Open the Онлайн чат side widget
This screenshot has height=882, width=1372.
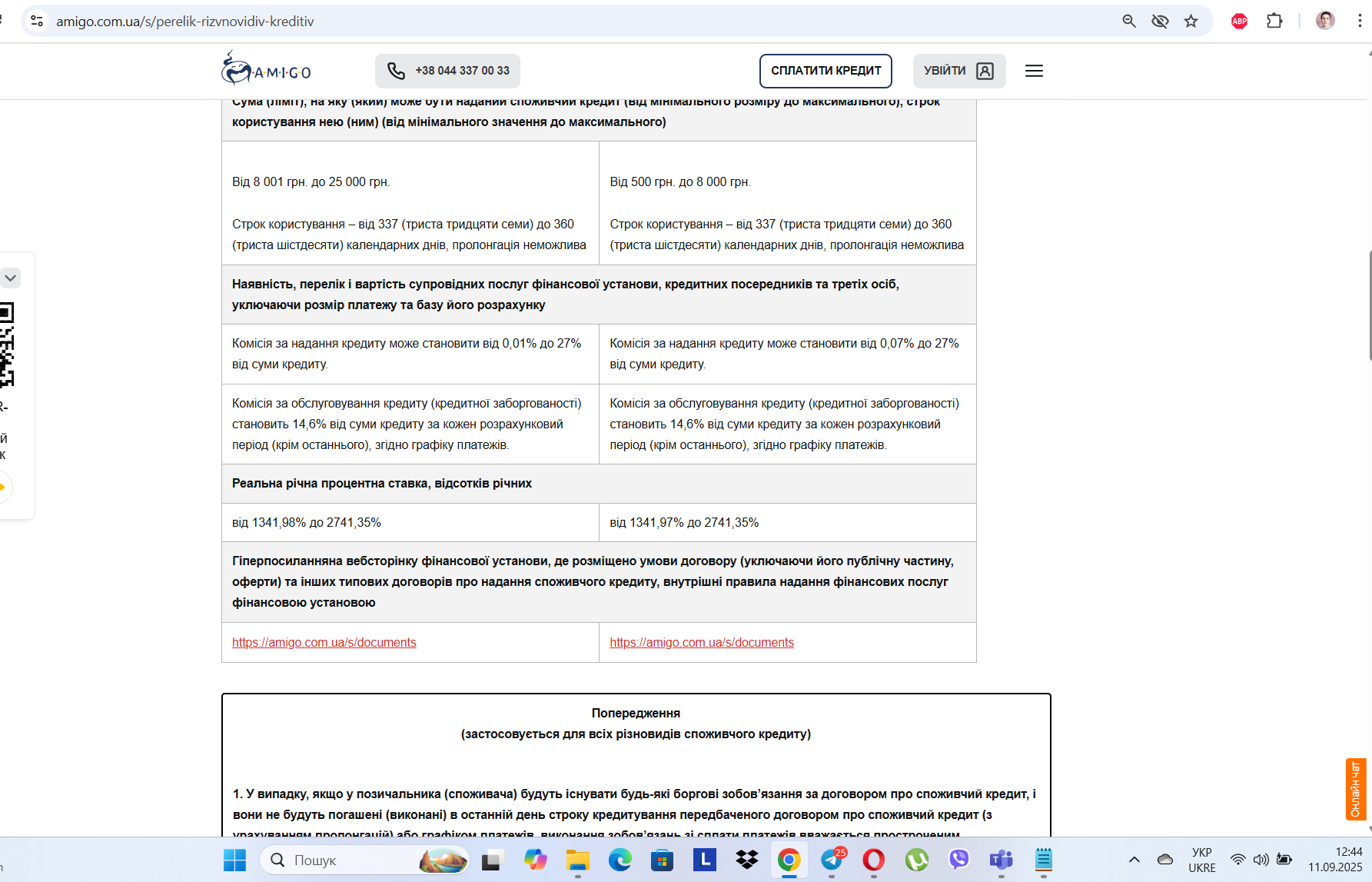point(1356,789)
